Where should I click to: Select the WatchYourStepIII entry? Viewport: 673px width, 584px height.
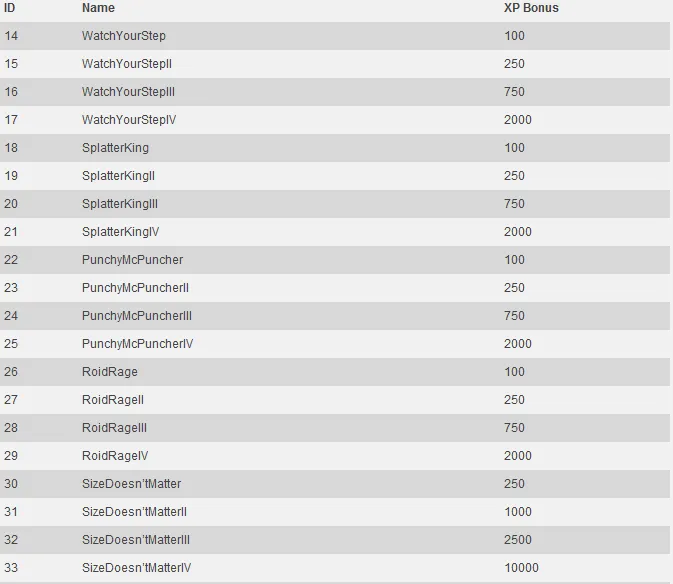tap(129, 92)
